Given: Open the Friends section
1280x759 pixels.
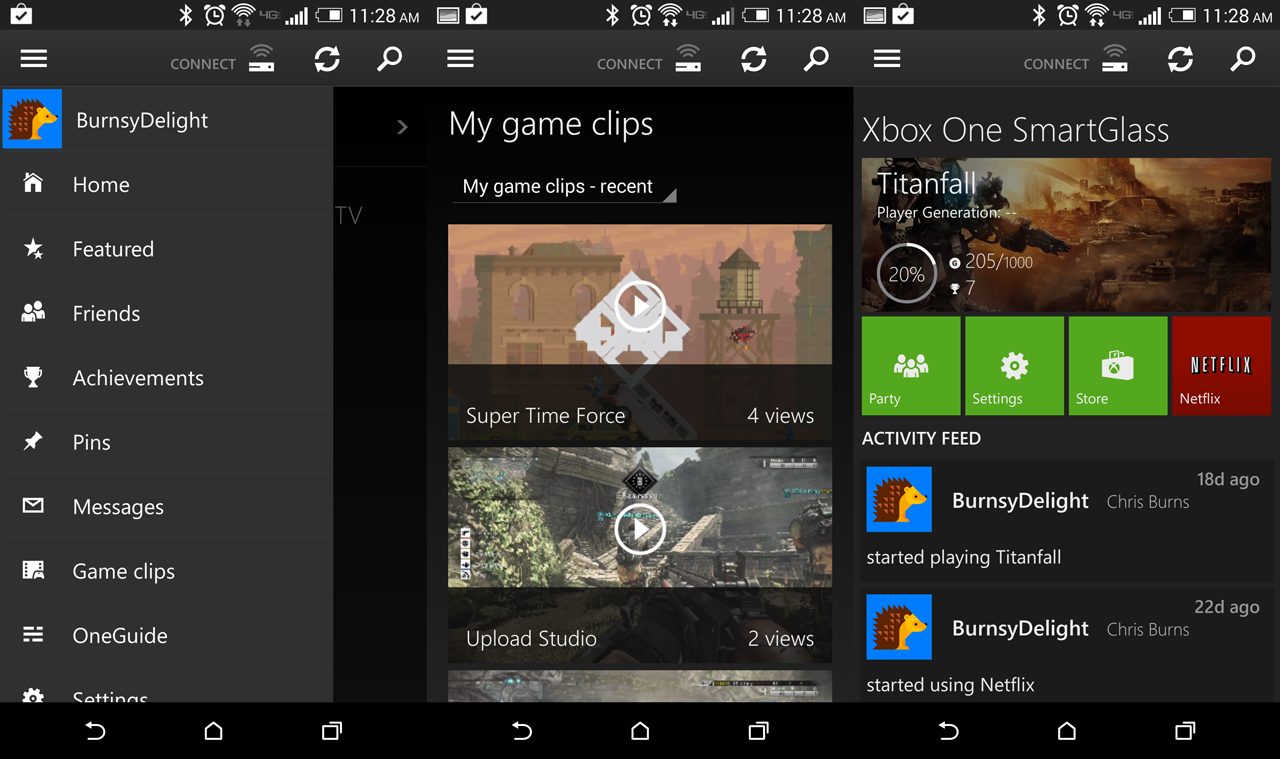Looking at the screenshot, I should pyautogui.click(x=32, y=313).
